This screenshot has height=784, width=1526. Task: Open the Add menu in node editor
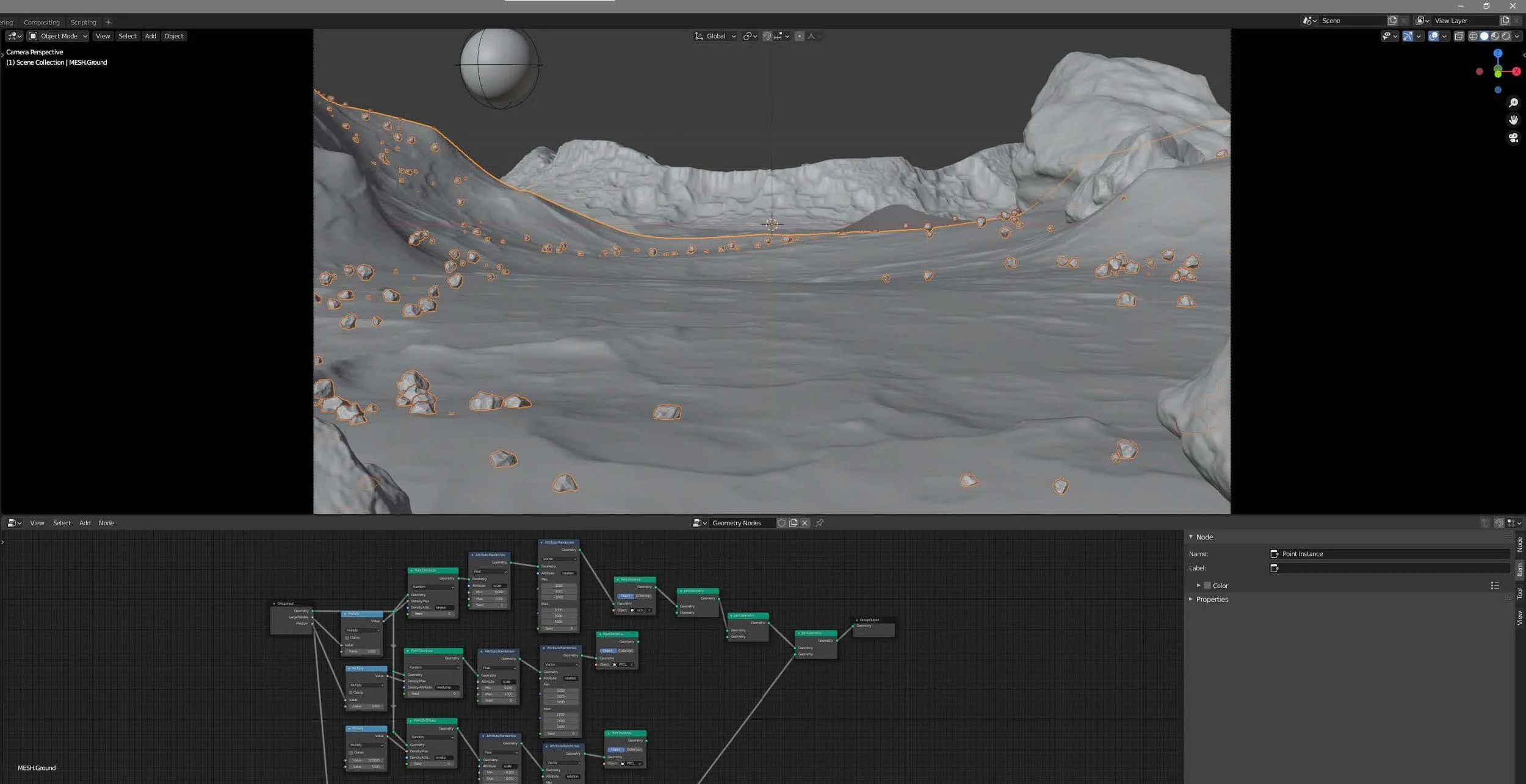84,523
